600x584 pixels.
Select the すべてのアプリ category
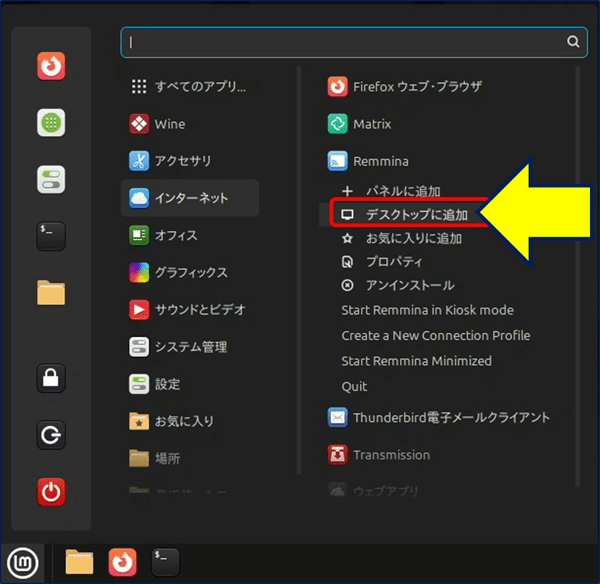(190, 86)
